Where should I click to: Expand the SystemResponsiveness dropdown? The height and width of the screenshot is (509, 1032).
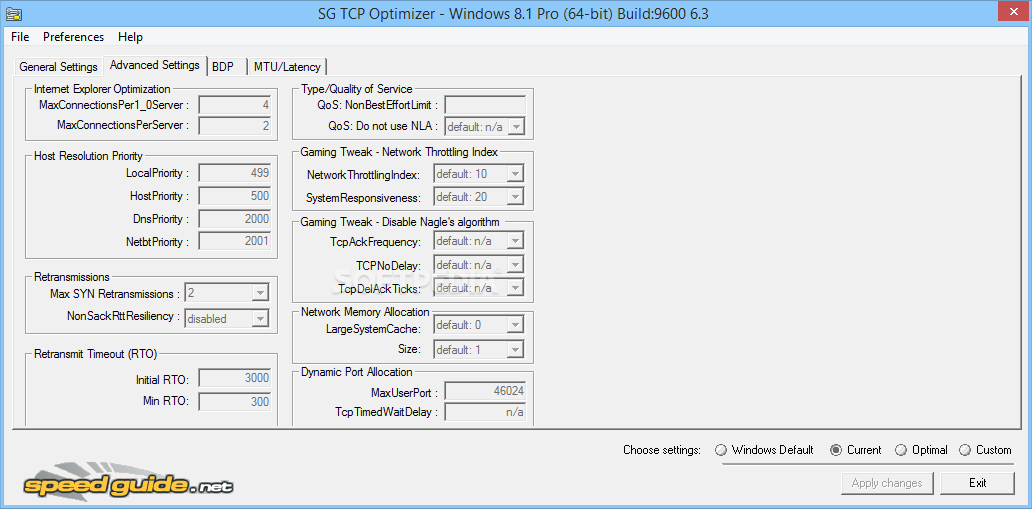coord(478,197)
